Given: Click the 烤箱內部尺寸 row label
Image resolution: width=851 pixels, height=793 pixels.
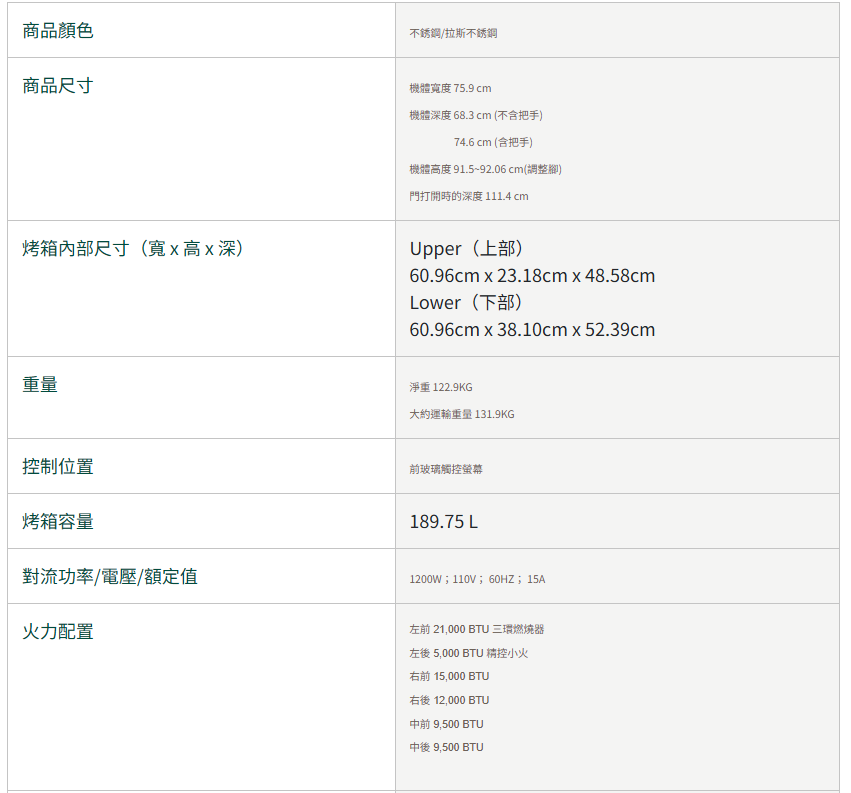Looking at the screenshot, I should pos(133,249).
